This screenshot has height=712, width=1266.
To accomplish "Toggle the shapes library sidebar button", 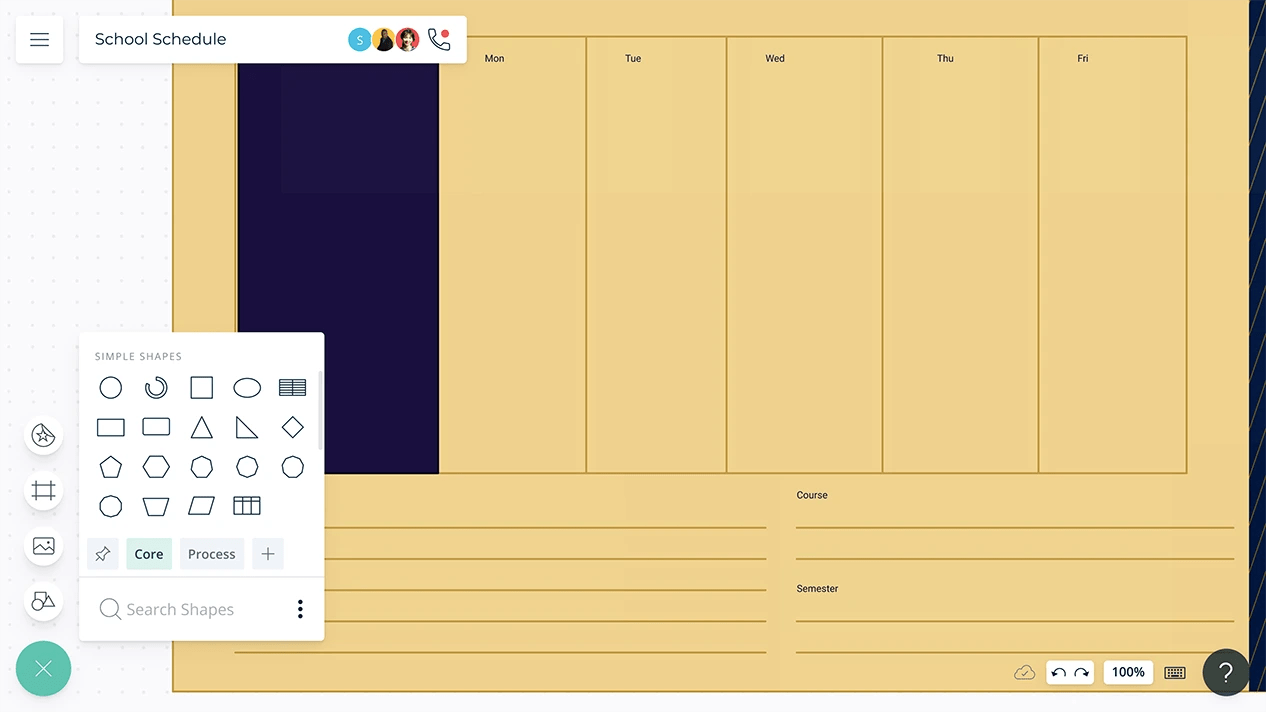I will pos(43,601).
